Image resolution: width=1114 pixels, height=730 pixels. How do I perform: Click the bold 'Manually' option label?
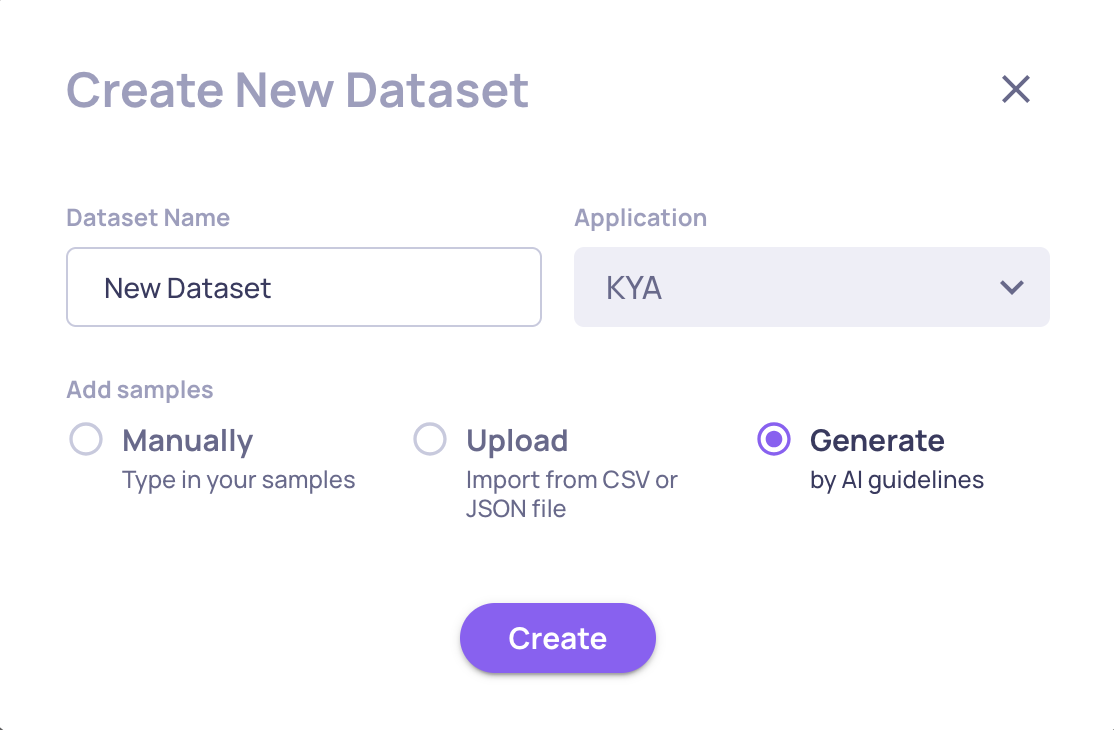pos(187,441)
